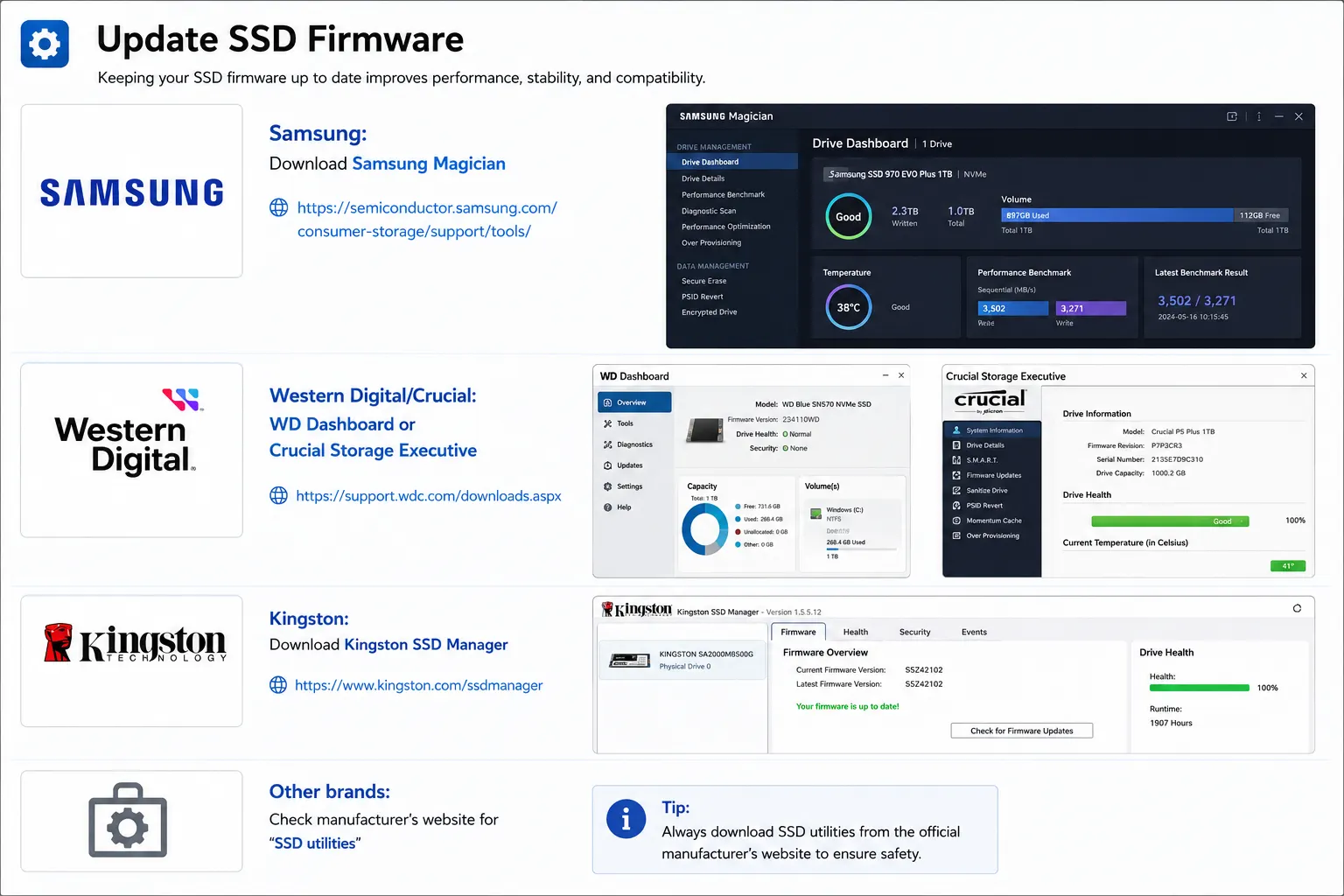Select Drive Dashboard in Samsung Magician sidebar
This screenshot has width=1344, height=896.
pos(732,162)
